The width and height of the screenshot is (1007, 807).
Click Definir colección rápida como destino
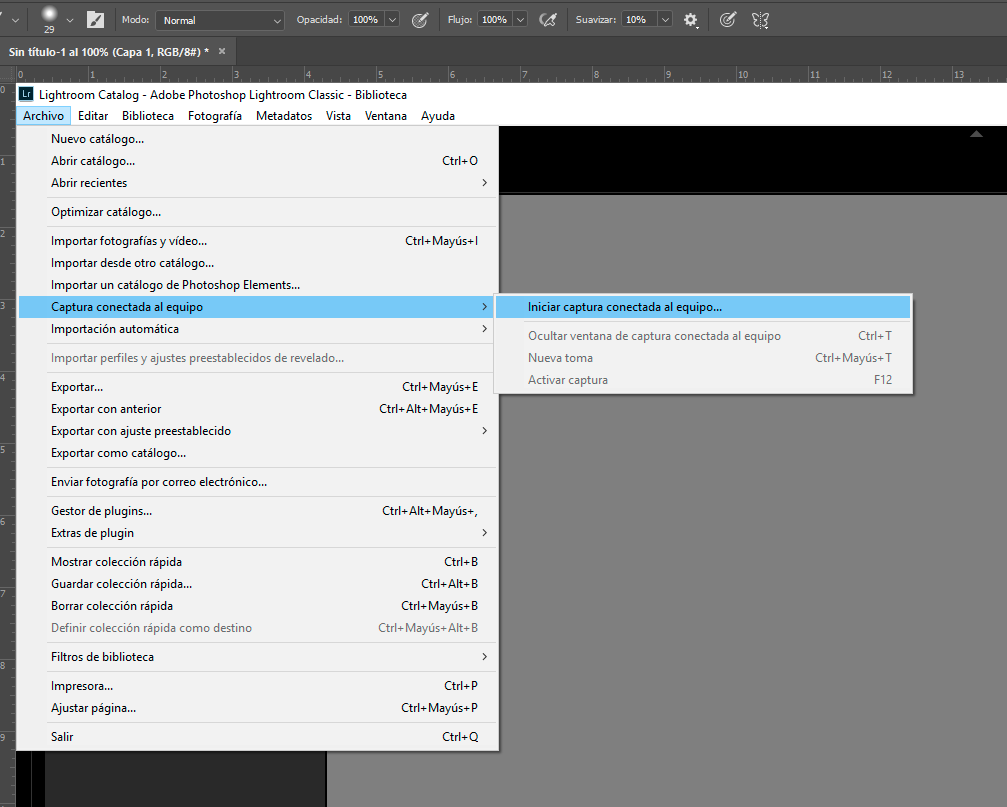258,627
